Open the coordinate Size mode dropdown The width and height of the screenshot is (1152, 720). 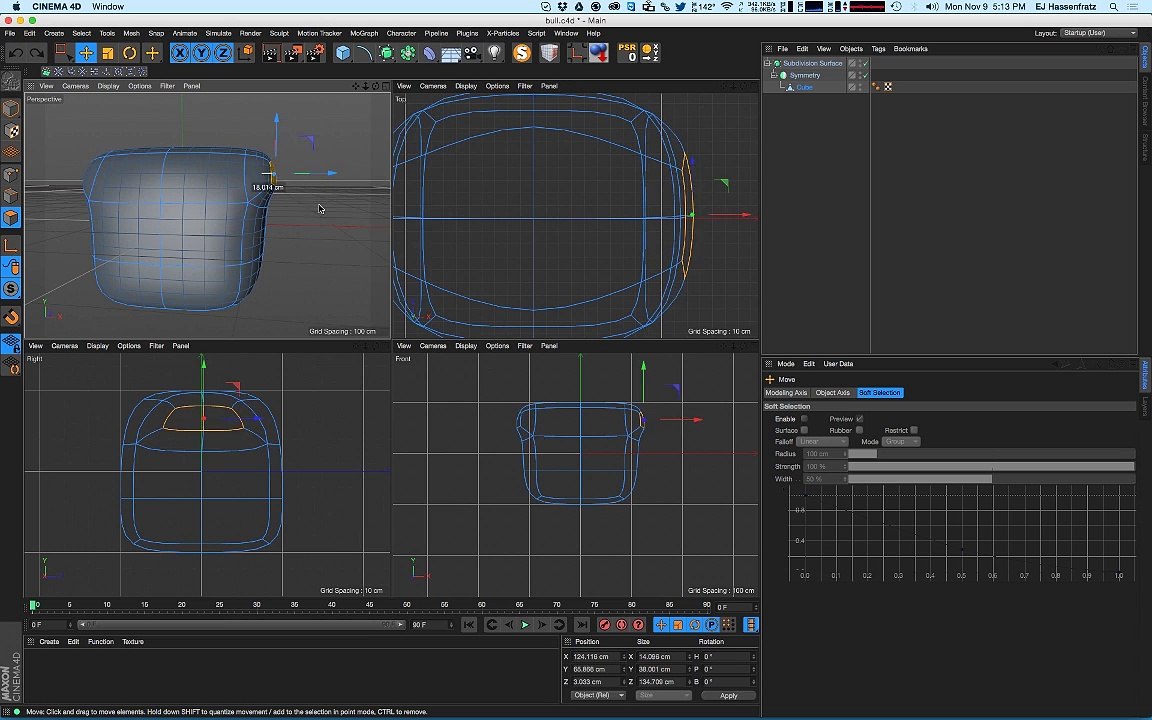pyautogui.click(x=663, y=695)
